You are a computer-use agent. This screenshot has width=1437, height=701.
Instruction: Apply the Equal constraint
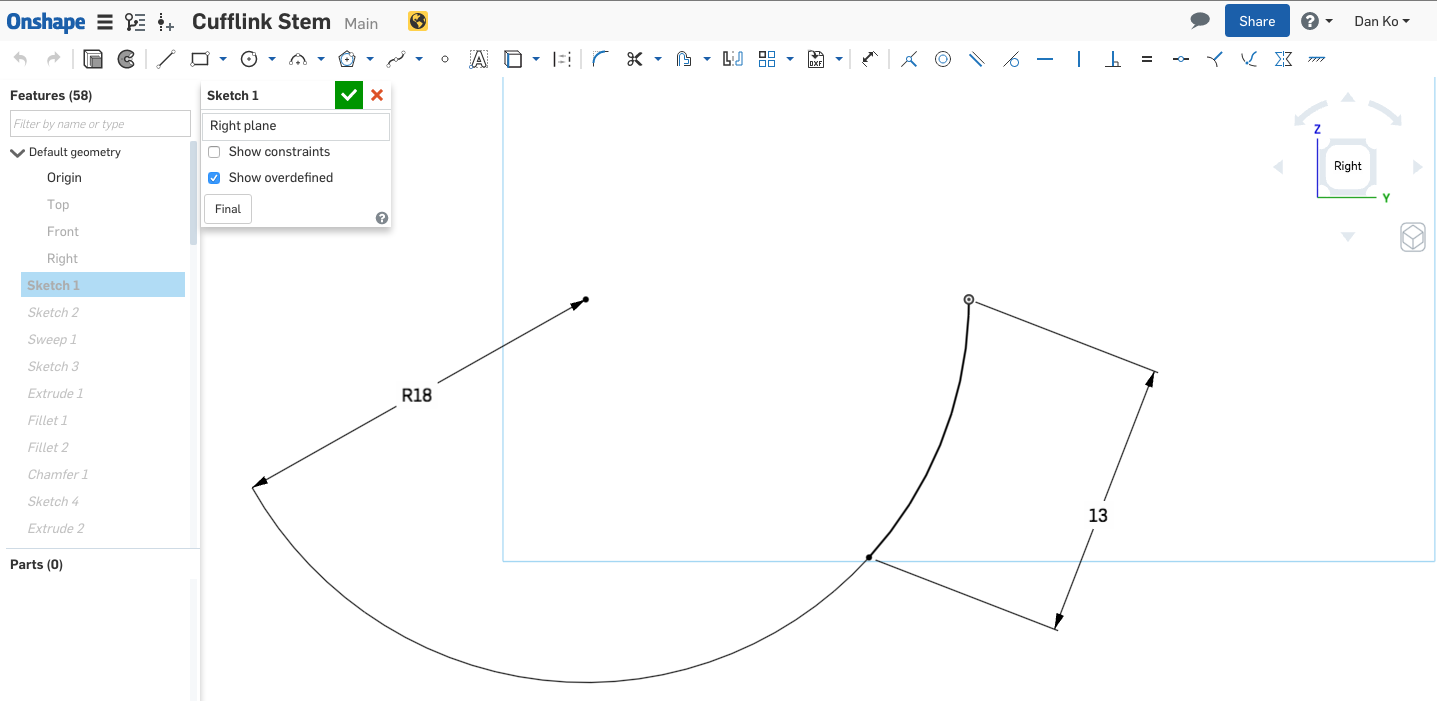[1147, 59]
